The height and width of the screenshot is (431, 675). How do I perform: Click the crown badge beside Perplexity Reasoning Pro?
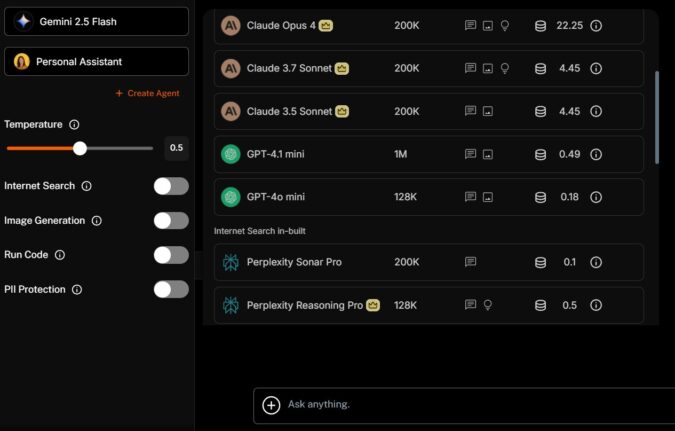373,305
